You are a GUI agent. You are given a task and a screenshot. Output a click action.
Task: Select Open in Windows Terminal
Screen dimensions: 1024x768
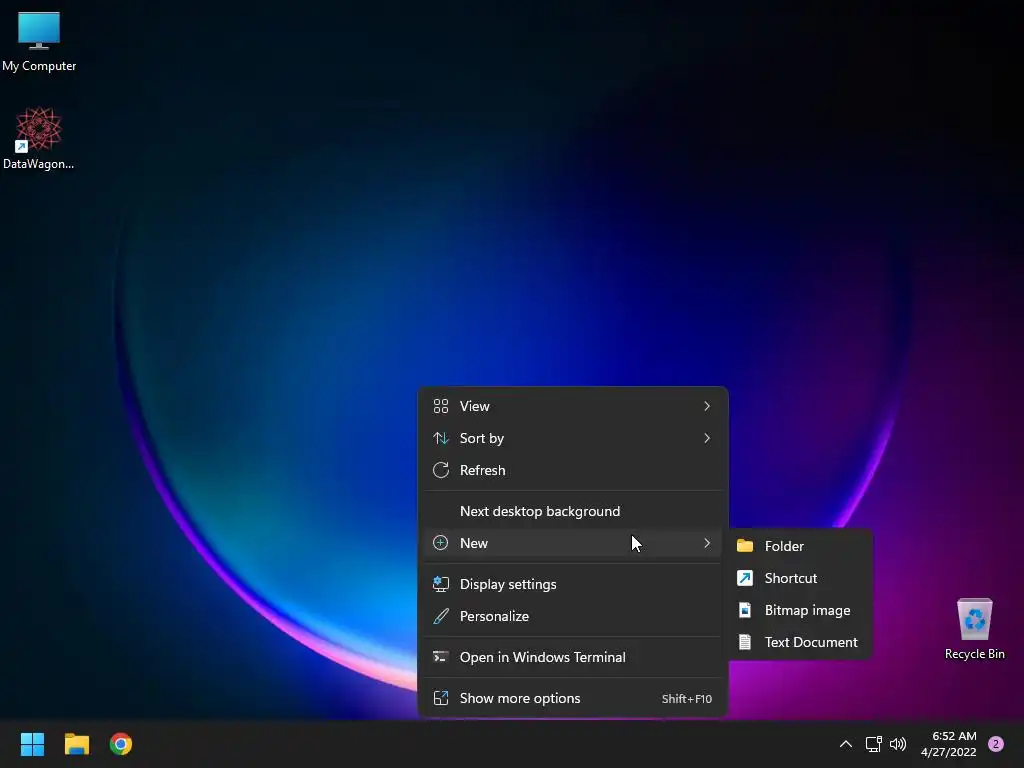click(x=572, y=658)
